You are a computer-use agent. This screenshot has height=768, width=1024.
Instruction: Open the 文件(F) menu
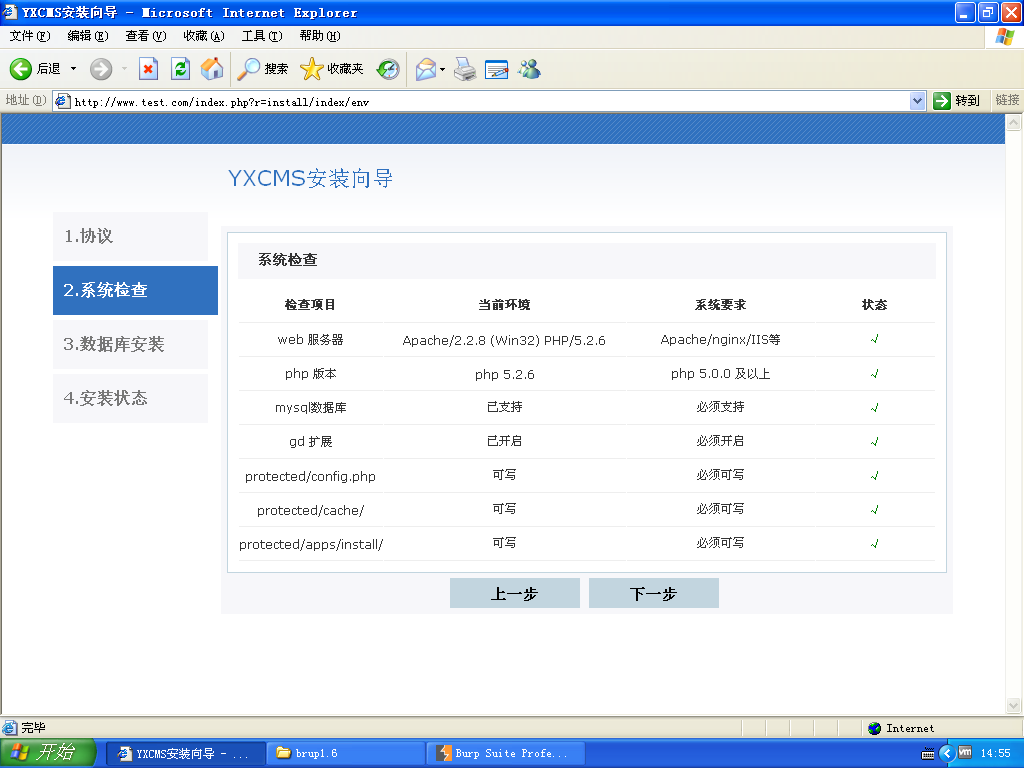tap(30, 36)
